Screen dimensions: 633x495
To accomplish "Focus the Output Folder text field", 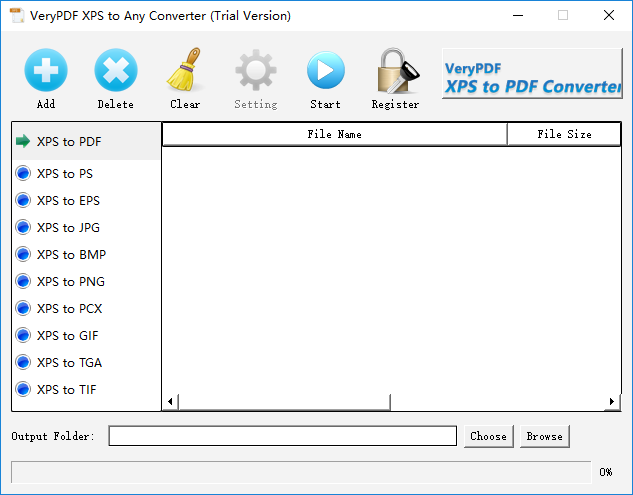I will (x=283, y=436).
